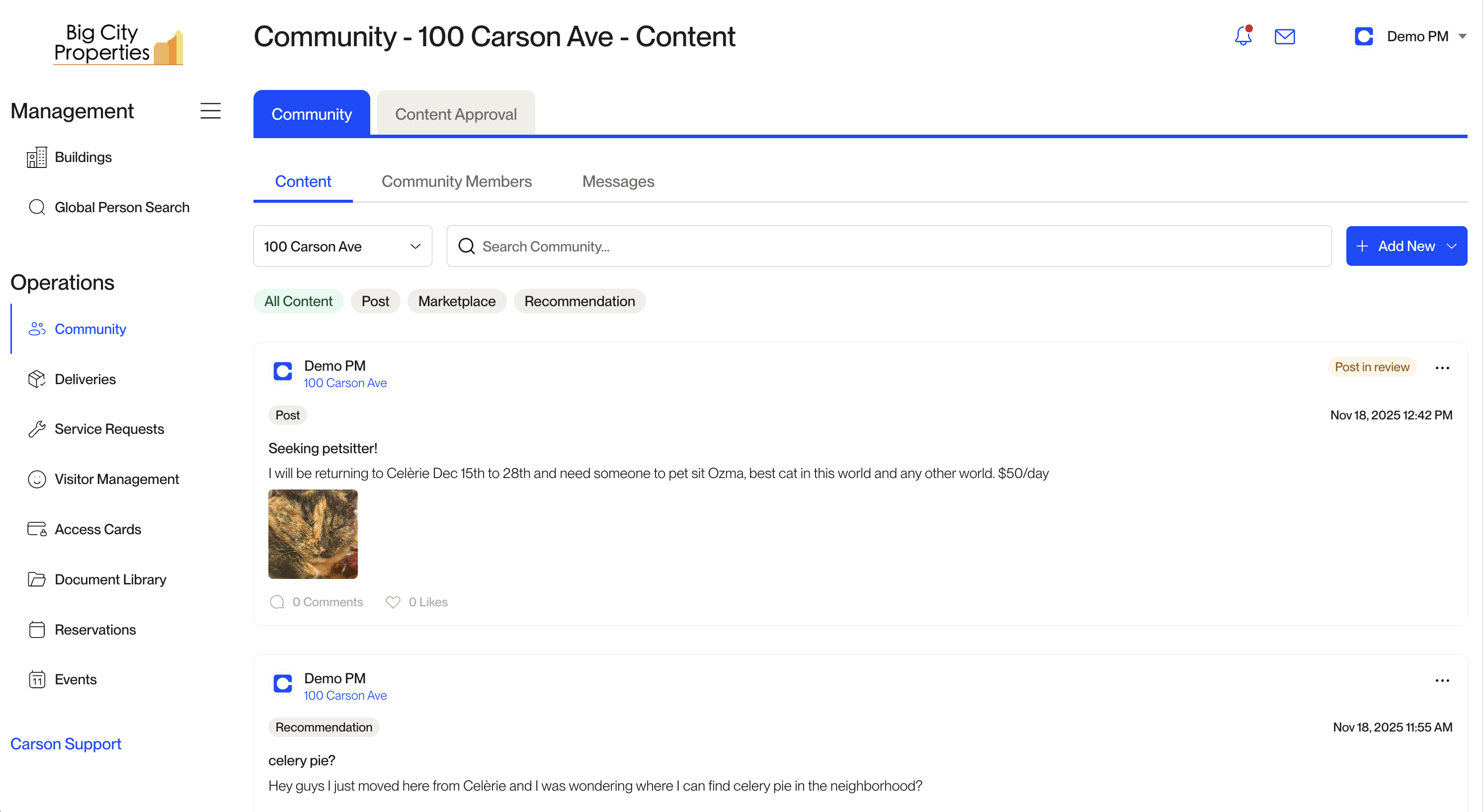Image resolution: width=1484 pixels, height=812 pixels.
Task: Select the top Community tab
Action: (312, 114)
